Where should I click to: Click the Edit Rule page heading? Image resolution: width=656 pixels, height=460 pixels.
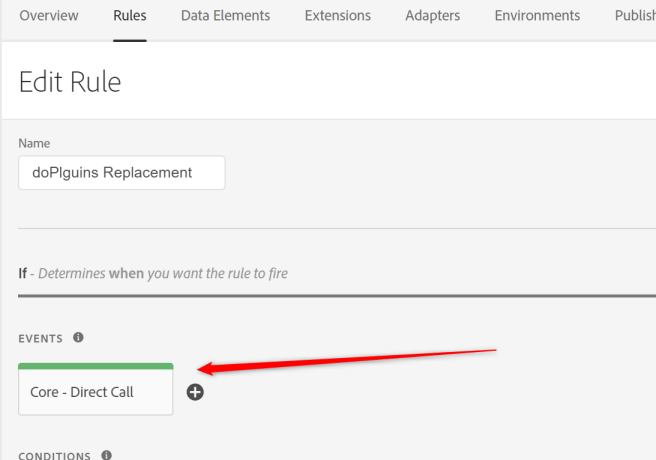coord(70,81)
